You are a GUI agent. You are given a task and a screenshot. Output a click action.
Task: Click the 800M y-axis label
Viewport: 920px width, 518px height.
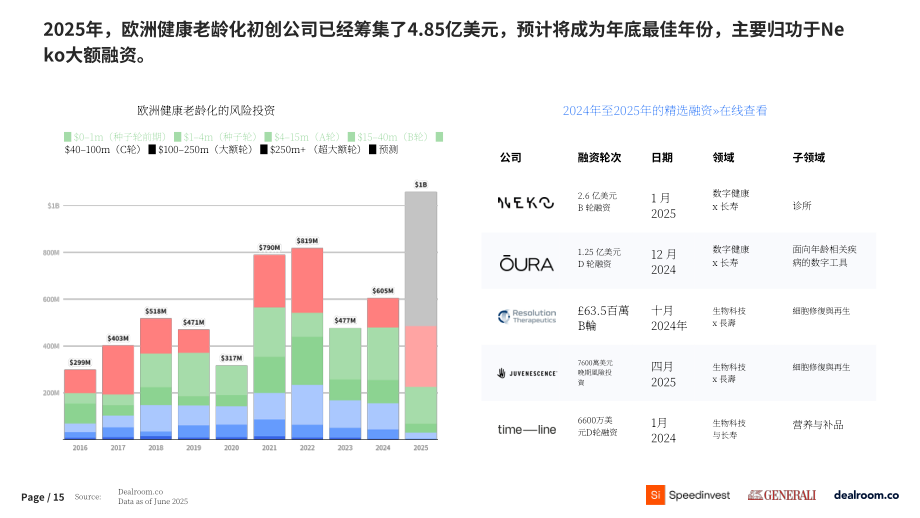(50, 253)
